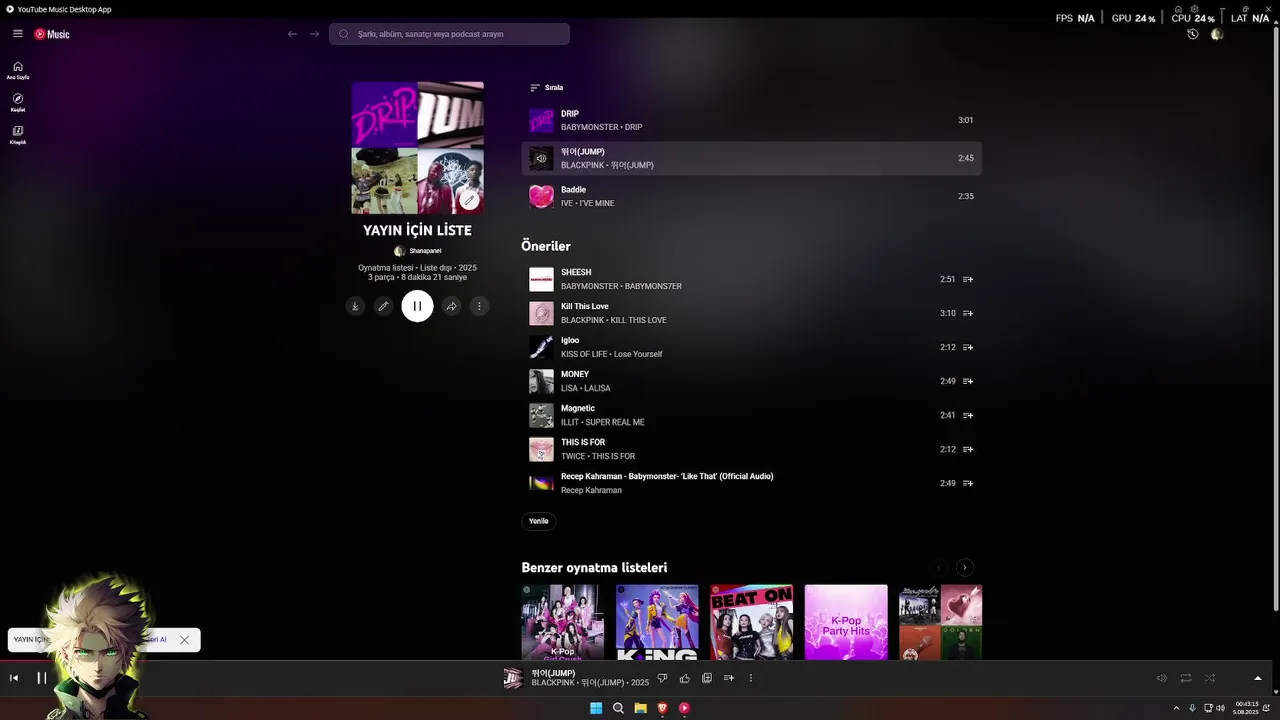The image size is (1280, 720).
Task: Download the YAYIN İÇİN LİSTE playlist
Action: [x=354, y=306]
